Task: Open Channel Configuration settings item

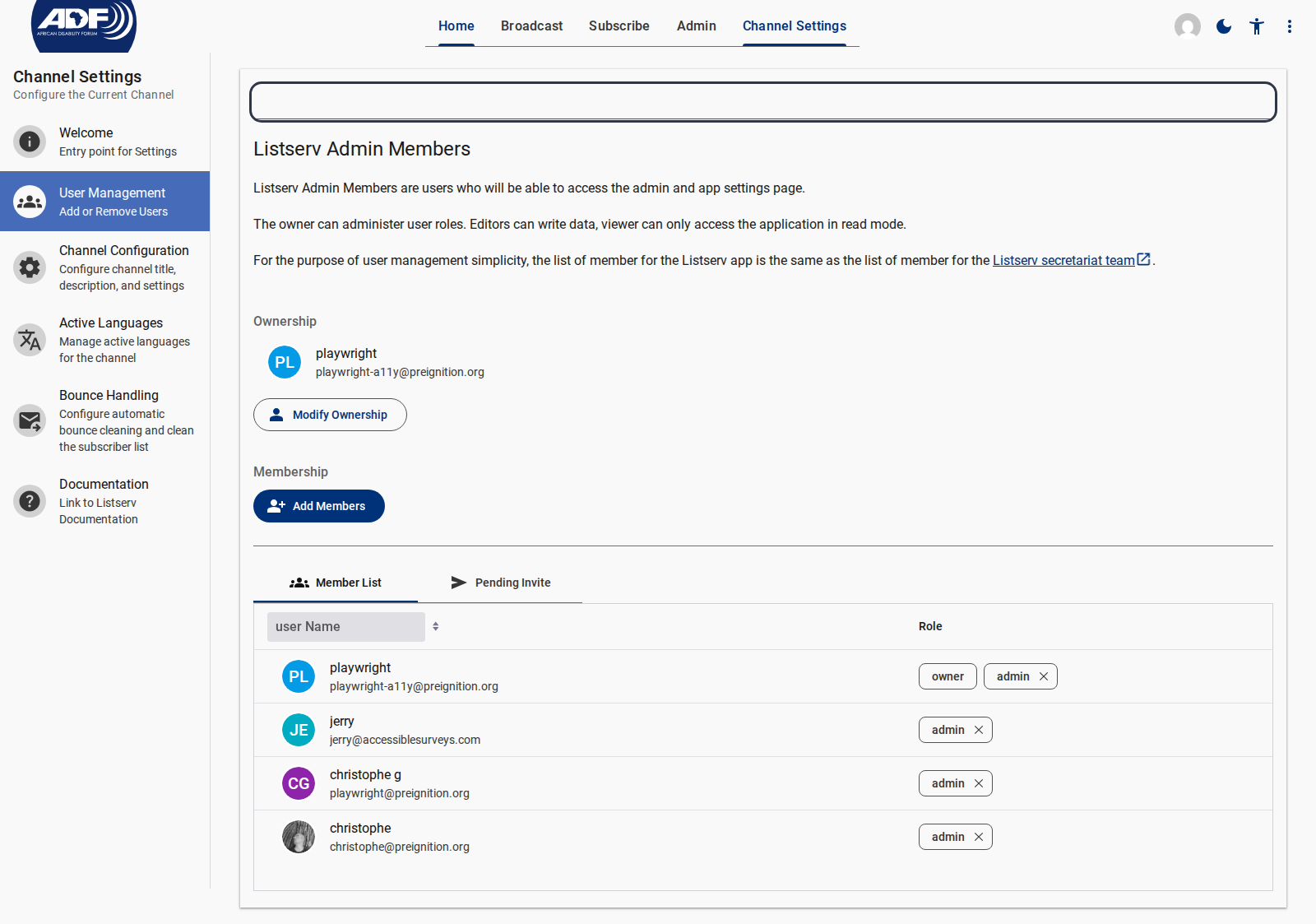Action: pos(105,267)
